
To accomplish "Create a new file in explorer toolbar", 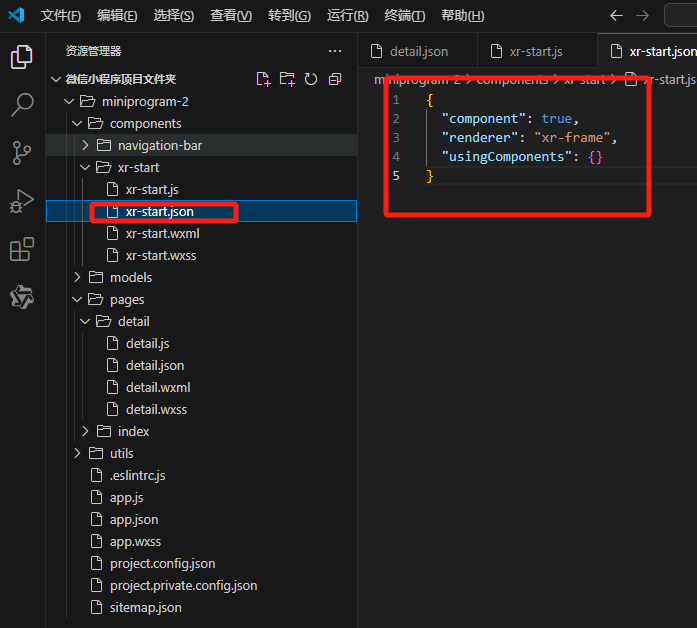I will [x=263, y=79].
